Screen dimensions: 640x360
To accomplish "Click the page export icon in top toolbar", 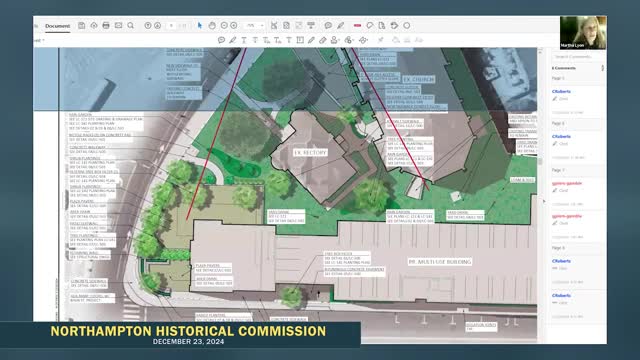I will point(382,25).
